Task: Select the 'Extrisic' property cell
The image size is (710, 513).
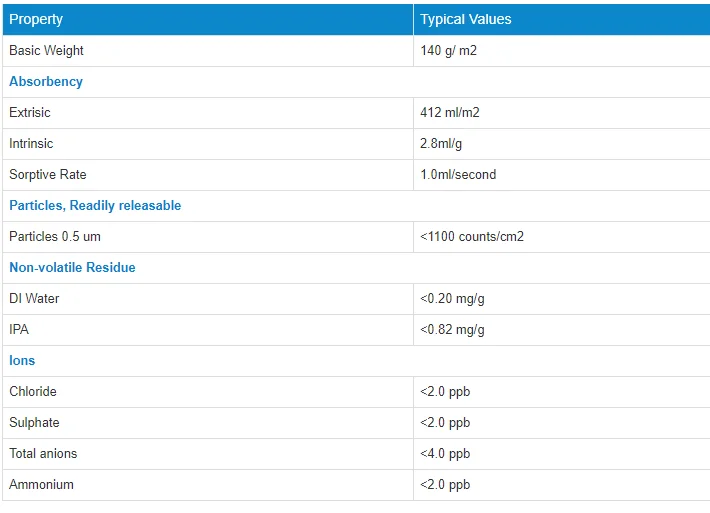Action: click(x=208, y=113)
